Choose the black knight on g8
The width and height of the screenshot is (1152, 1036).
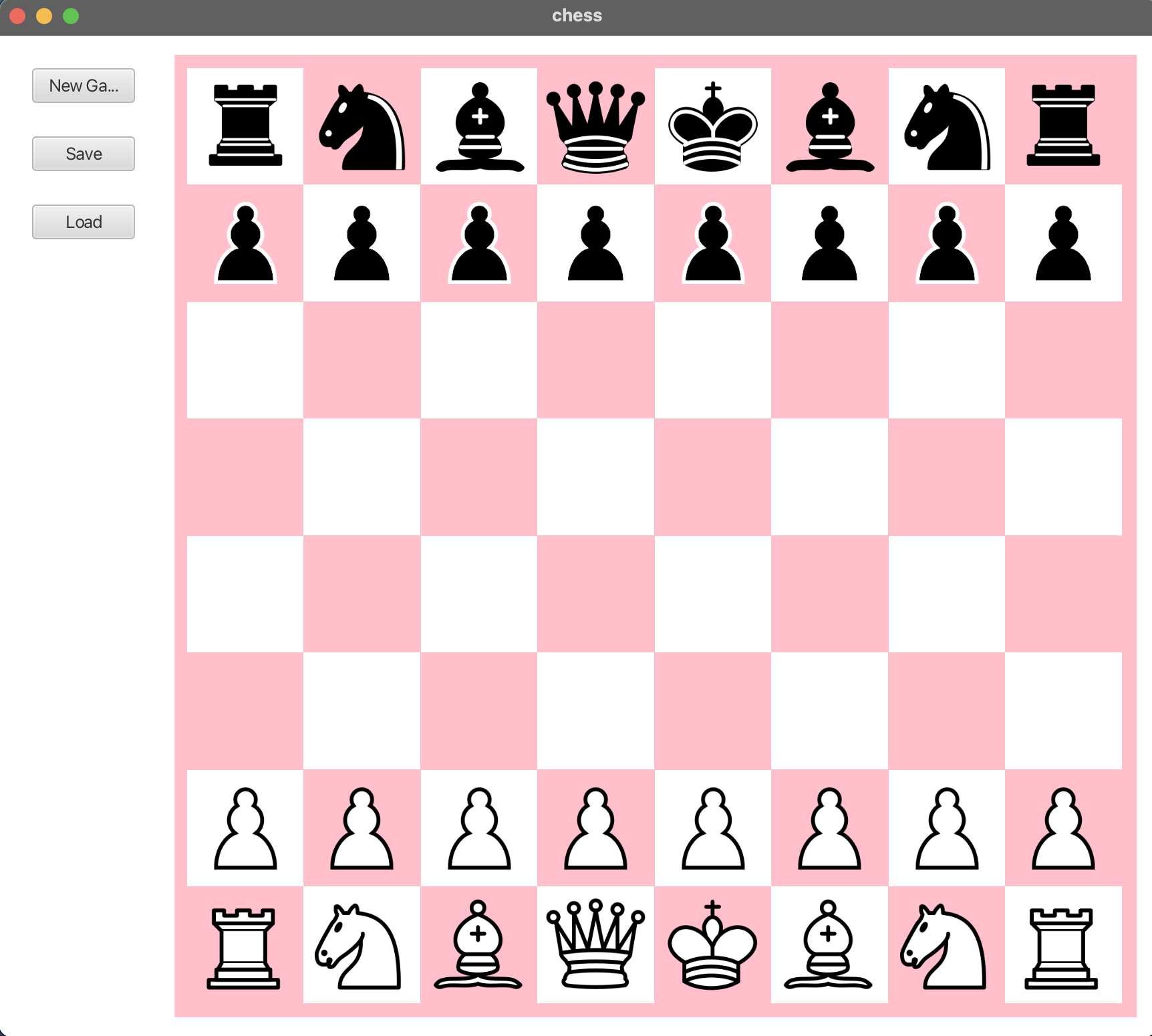pos(946,126)
